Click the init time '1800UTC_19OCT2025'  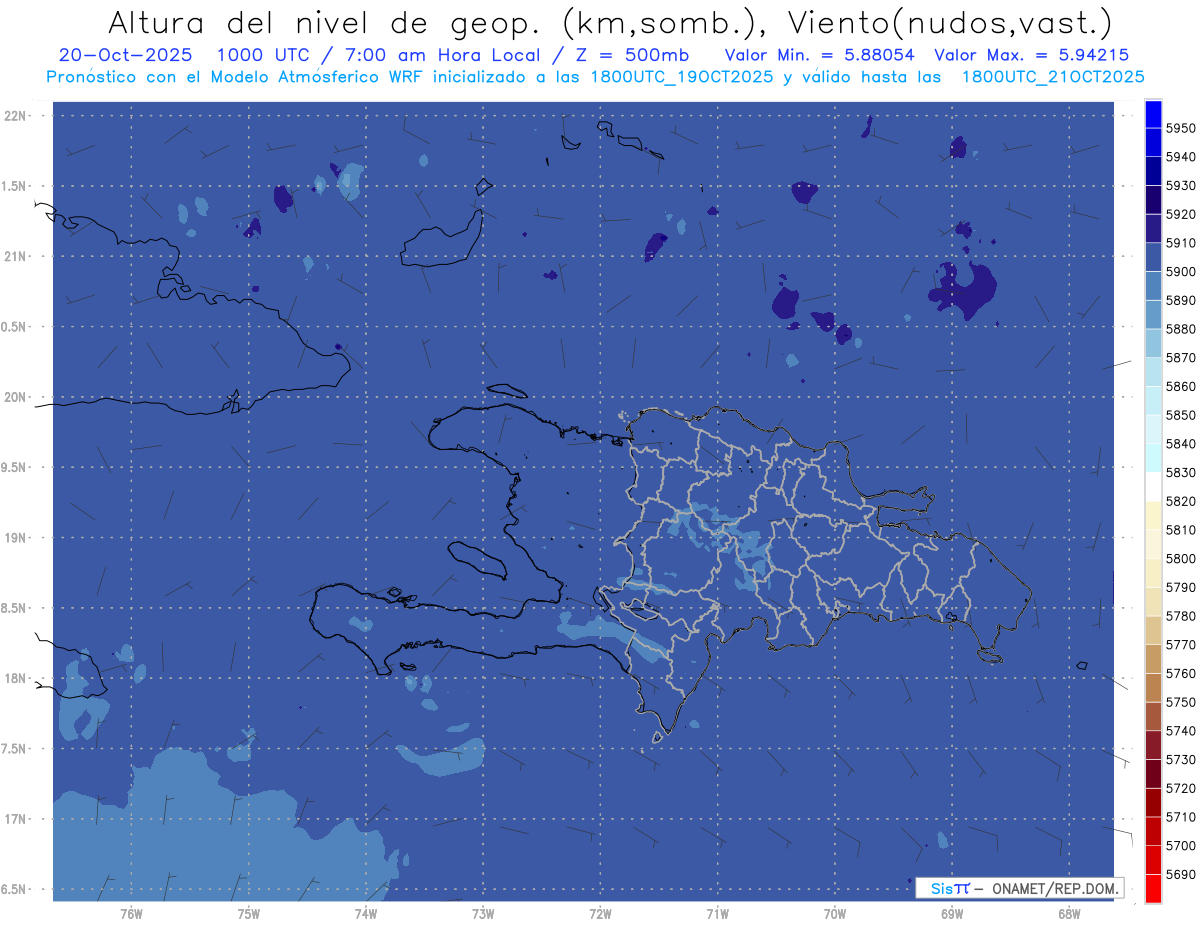click(681, 76)
